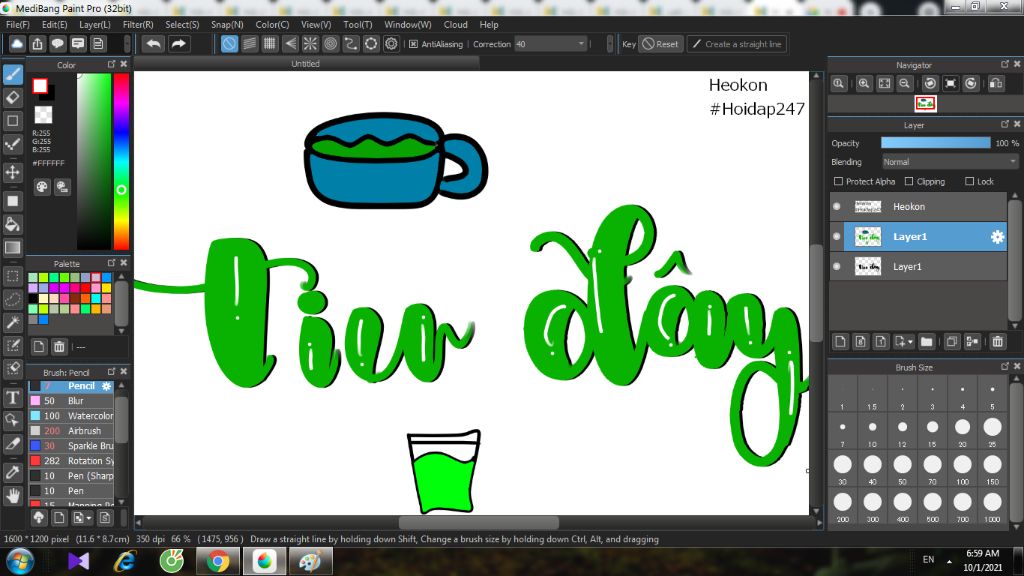Rotate canvas left in Navigator

930,84
